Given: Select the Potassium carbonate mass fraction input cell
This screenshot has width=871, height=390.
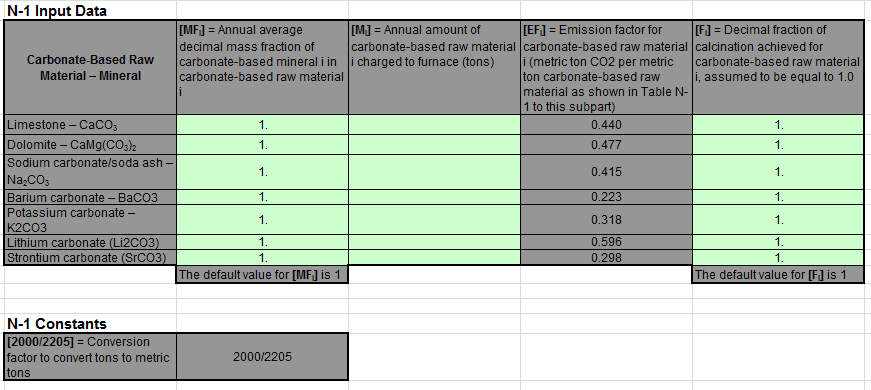Looking at the screenshot, I should pyautogui.click(x=262, y=220).
